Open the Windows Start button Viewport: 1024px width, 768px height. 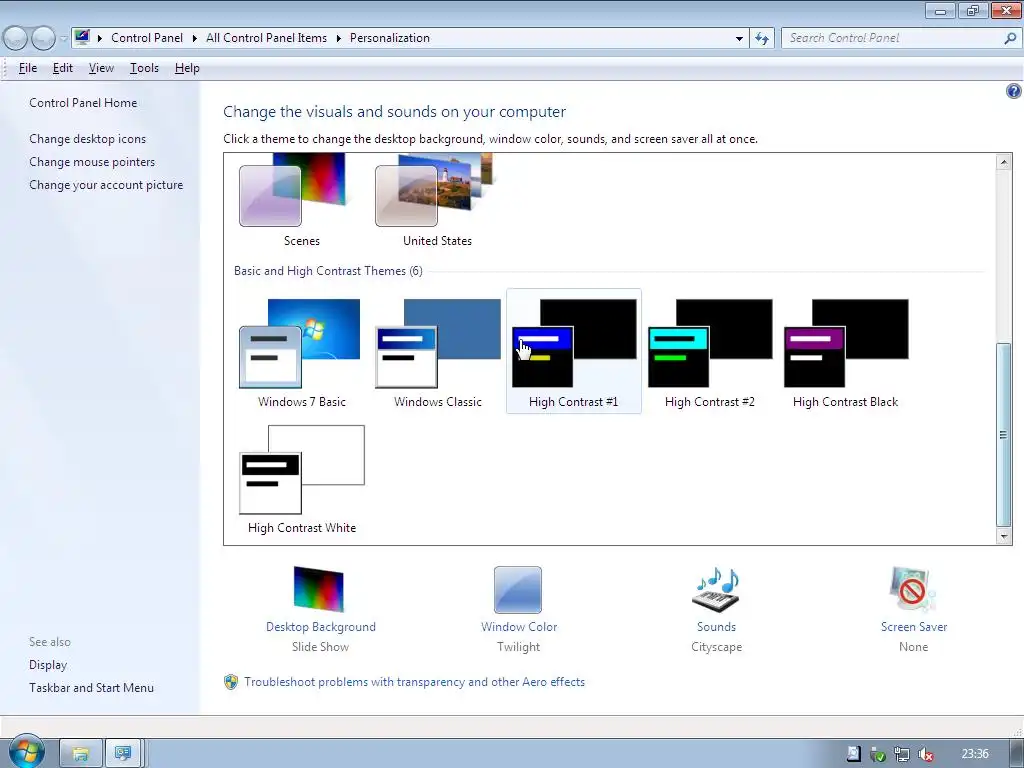[x=26, y=751]
